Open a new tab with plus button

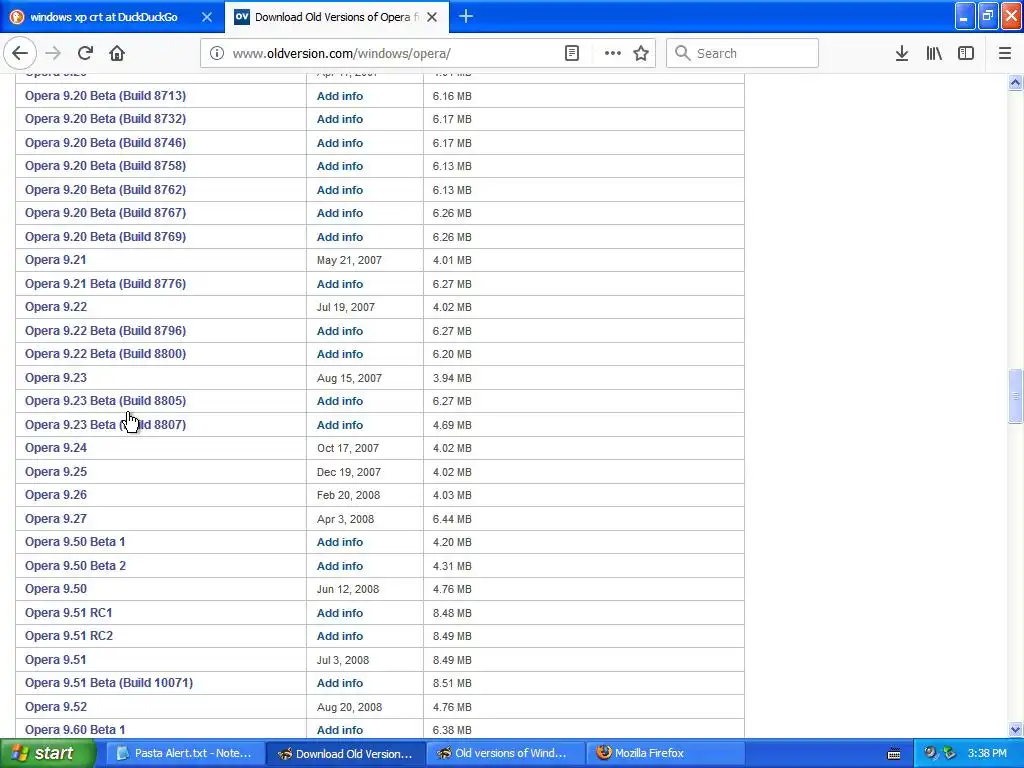(x=466, y=16)
